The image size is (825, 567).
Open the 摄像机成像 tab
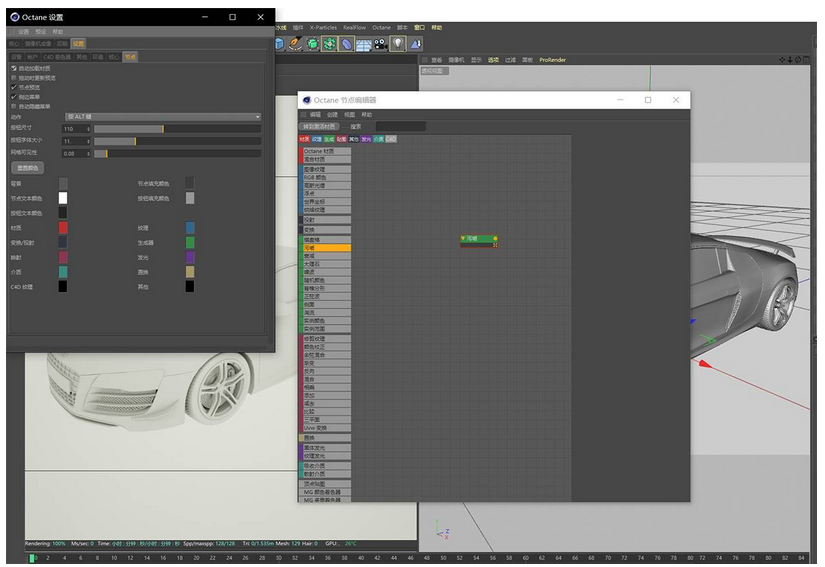[x=38, y=44]
